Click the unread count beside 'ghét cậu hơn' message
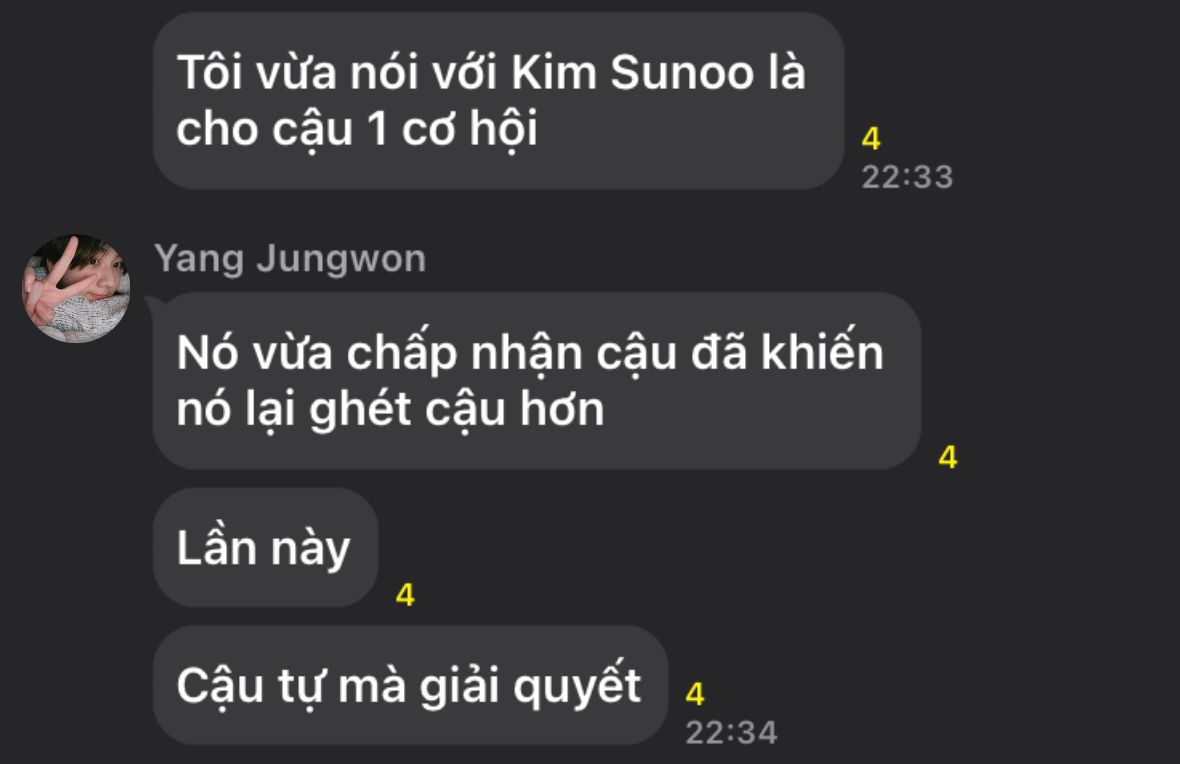The width and height of the screenshot is (1180, 764). coord(947,458)
